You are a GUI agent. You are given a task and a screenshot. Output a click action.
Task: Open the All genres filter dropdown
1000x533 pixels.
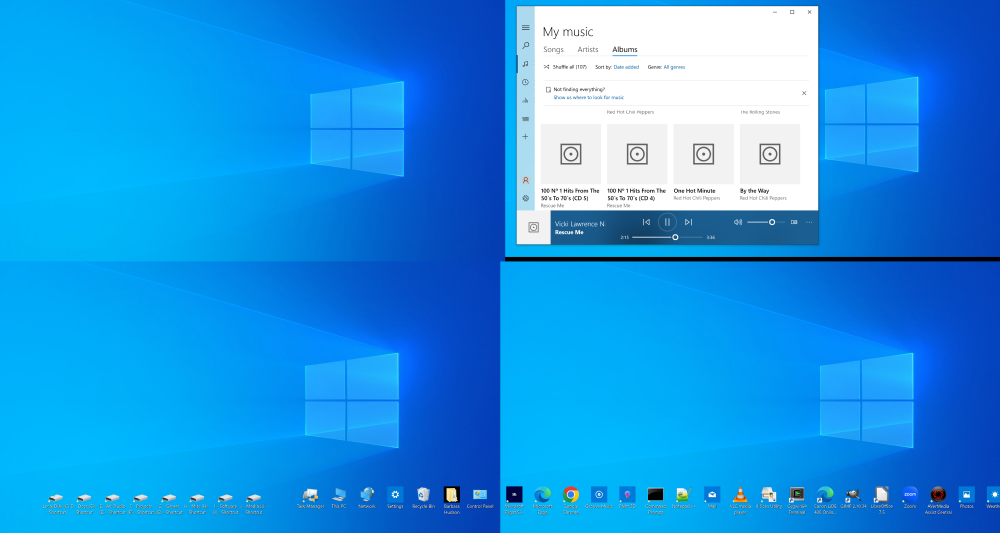tap(674, 67)
